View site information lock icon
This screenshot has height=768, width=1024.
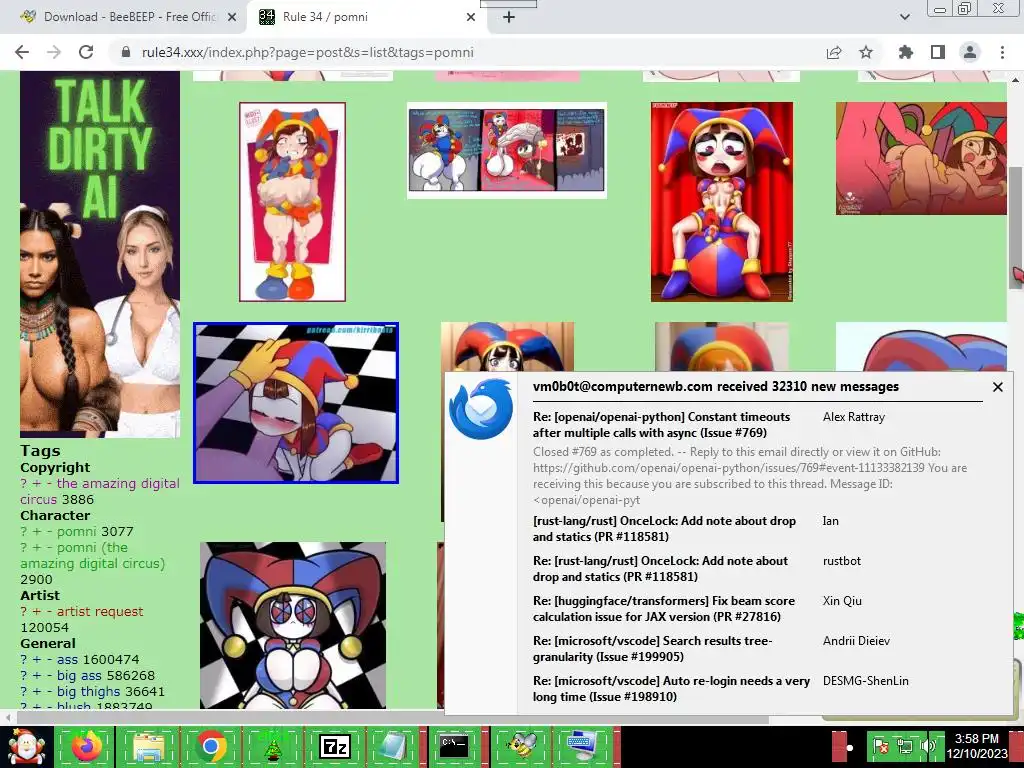[x=126, y=52]
